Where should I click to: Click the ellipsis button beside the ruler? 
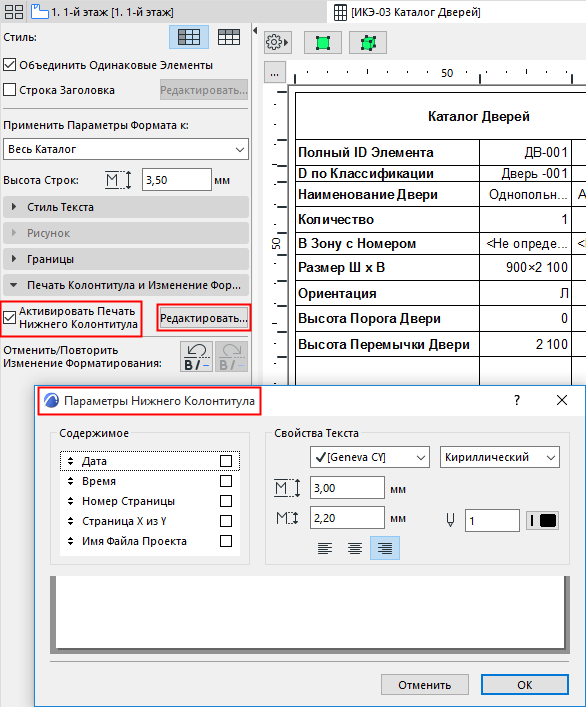click(x=275, y=72)
